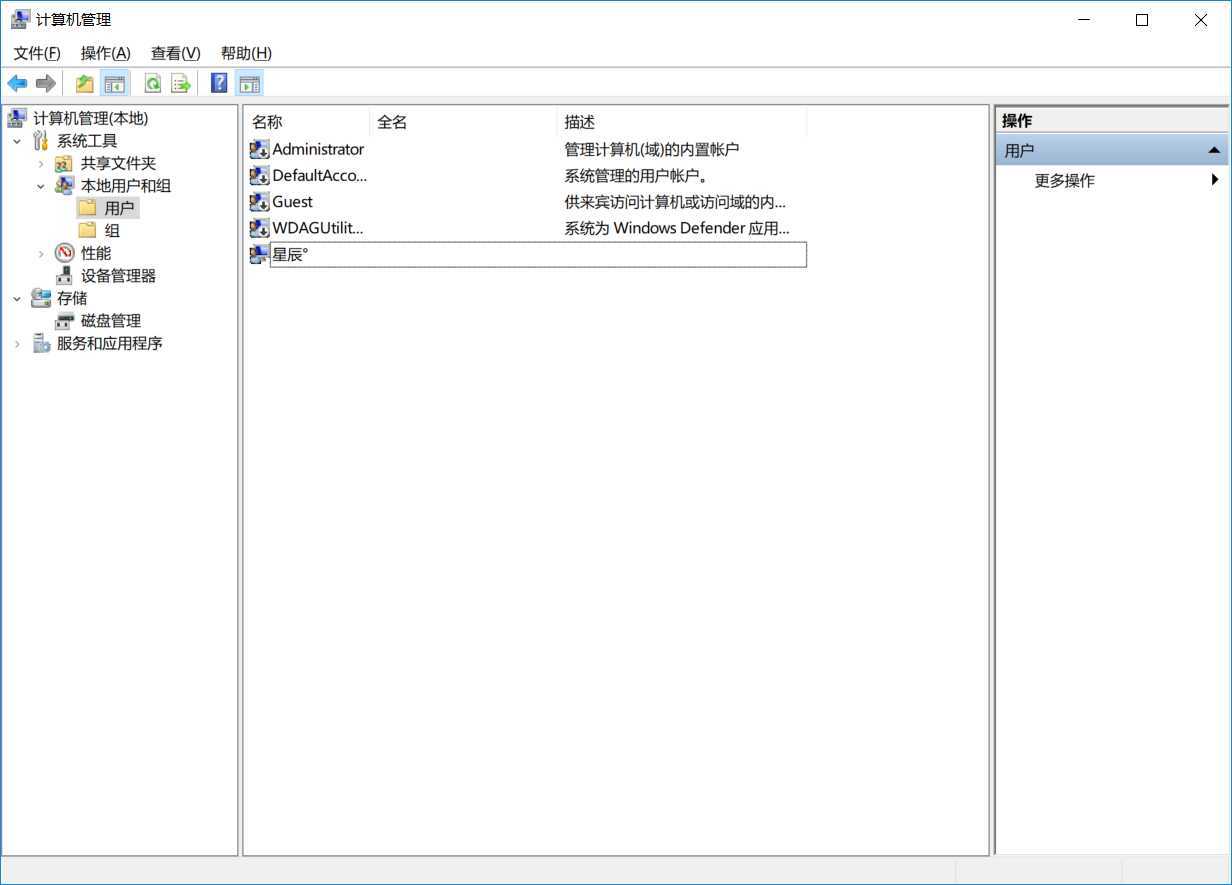The height and width of the screenshot is (885, 1232).
Task: Click the Guest user account icon
Action: 259,202
